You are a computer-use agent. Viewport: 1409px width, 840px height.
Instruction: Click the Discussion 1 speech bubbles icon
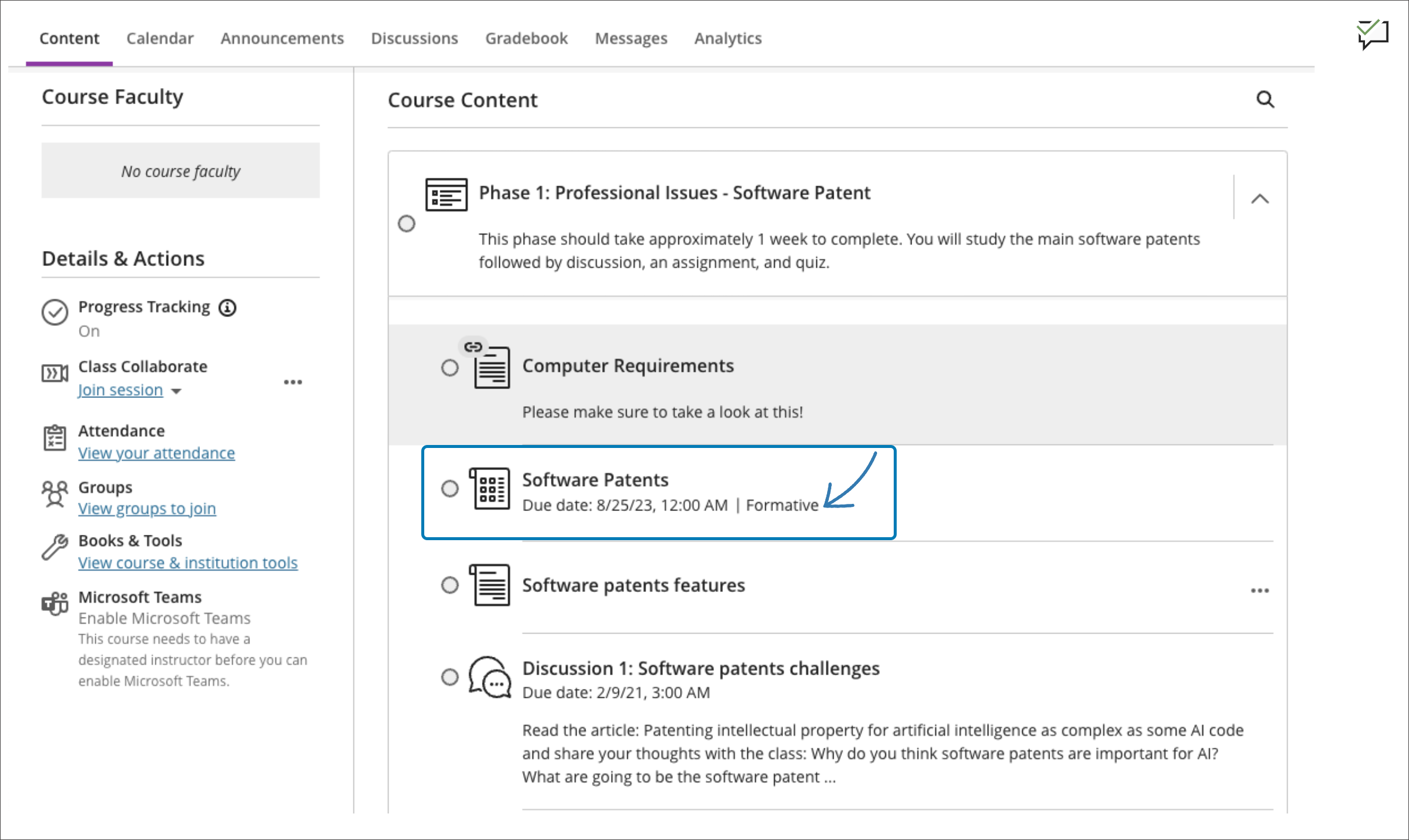point(490,677)
